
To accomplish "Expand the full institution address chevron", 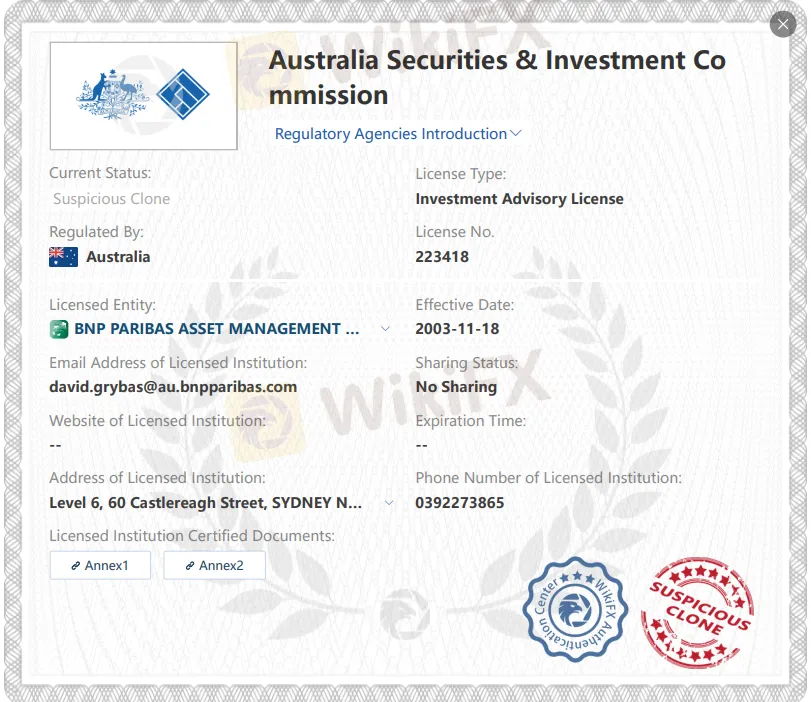I will click(x=389, y=502).
